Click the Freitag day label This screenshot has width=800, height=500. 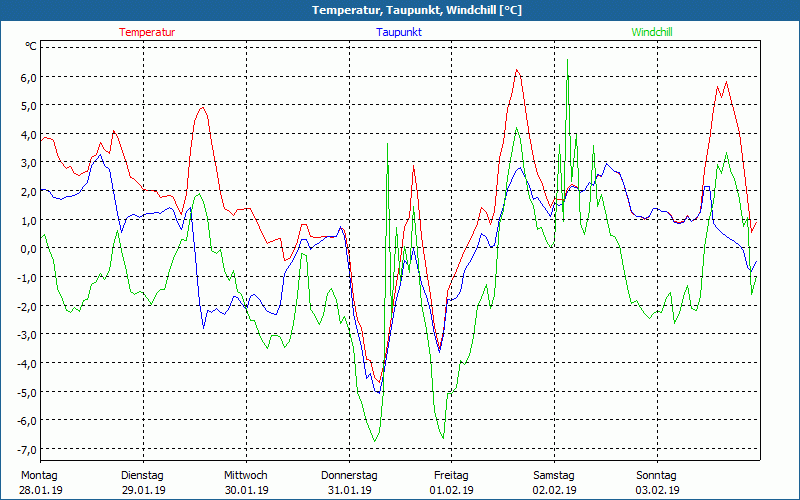pos(451,476)
